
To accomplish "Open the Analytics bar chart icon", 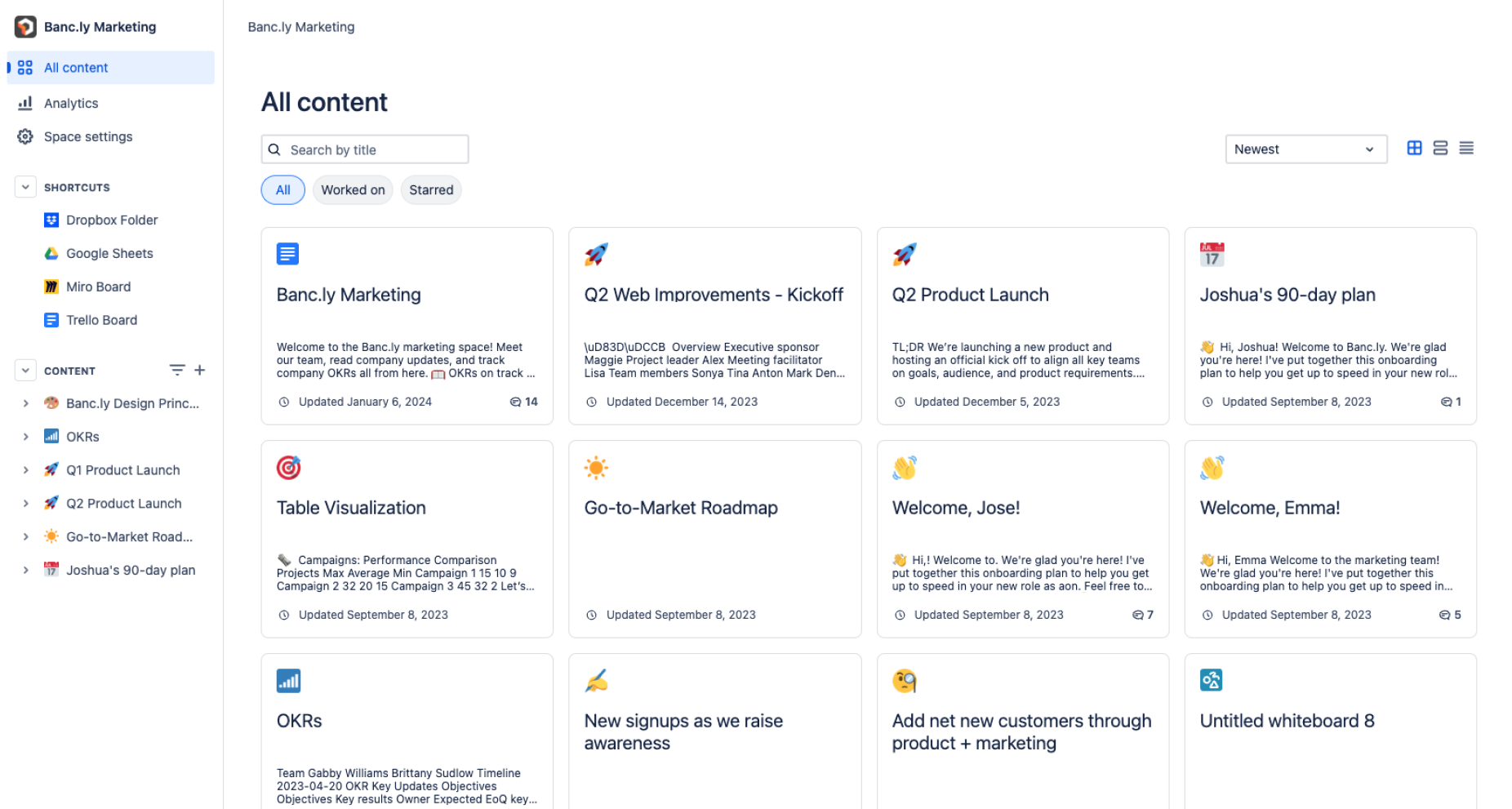I will [x=25, y=103].
